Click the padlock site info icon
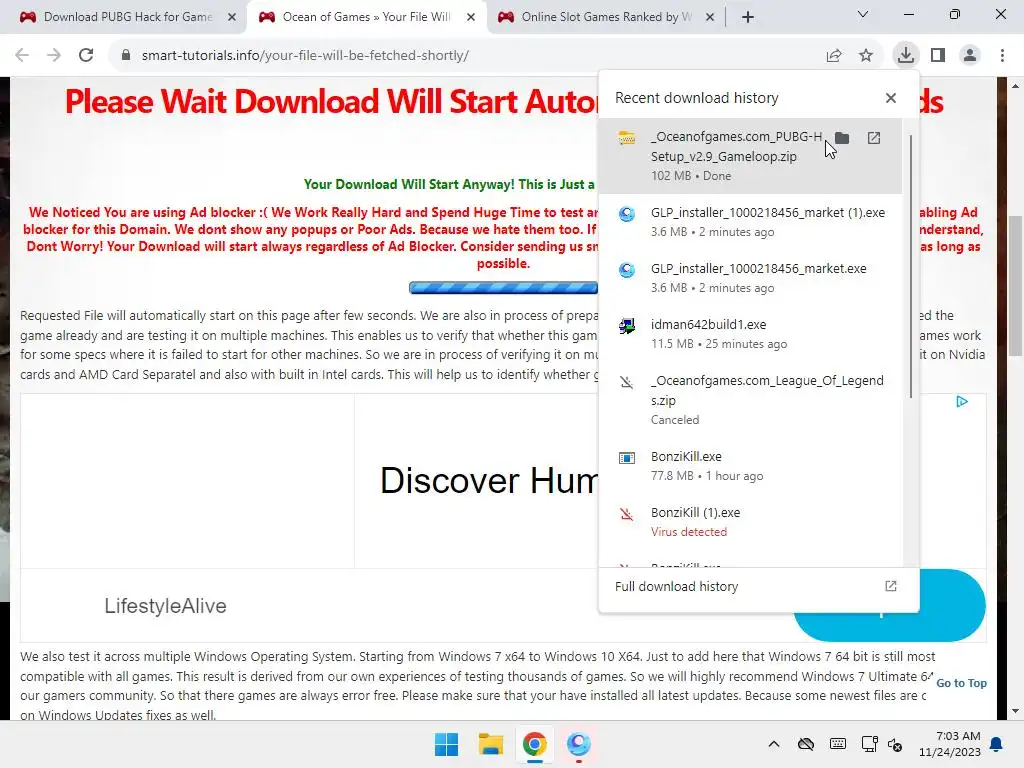The height and width of the screenshot is (768, 1024). point(126,56)
